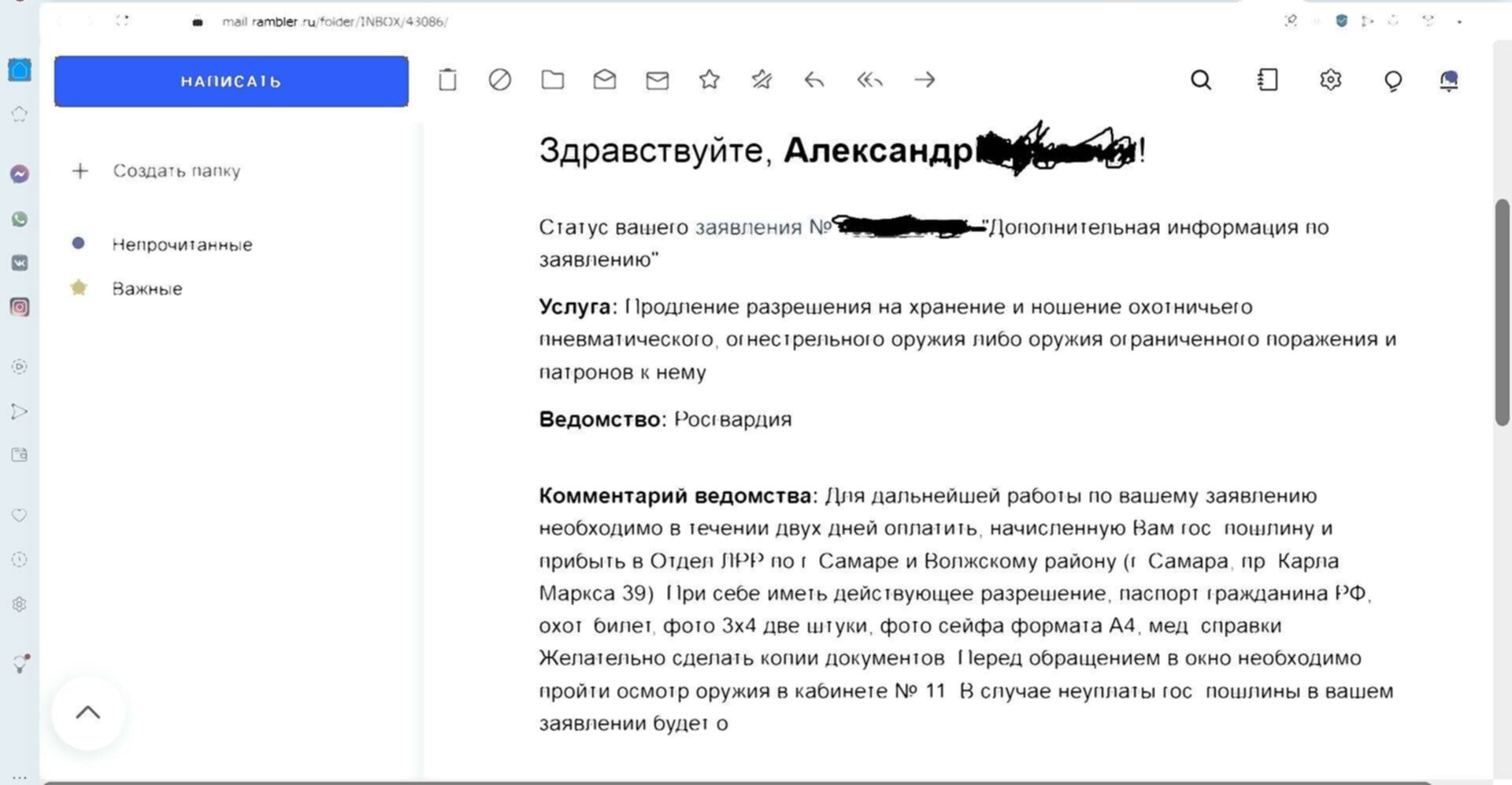Click the заявления application link in the email
1512x785 pixels.
(x=747, y=228)
